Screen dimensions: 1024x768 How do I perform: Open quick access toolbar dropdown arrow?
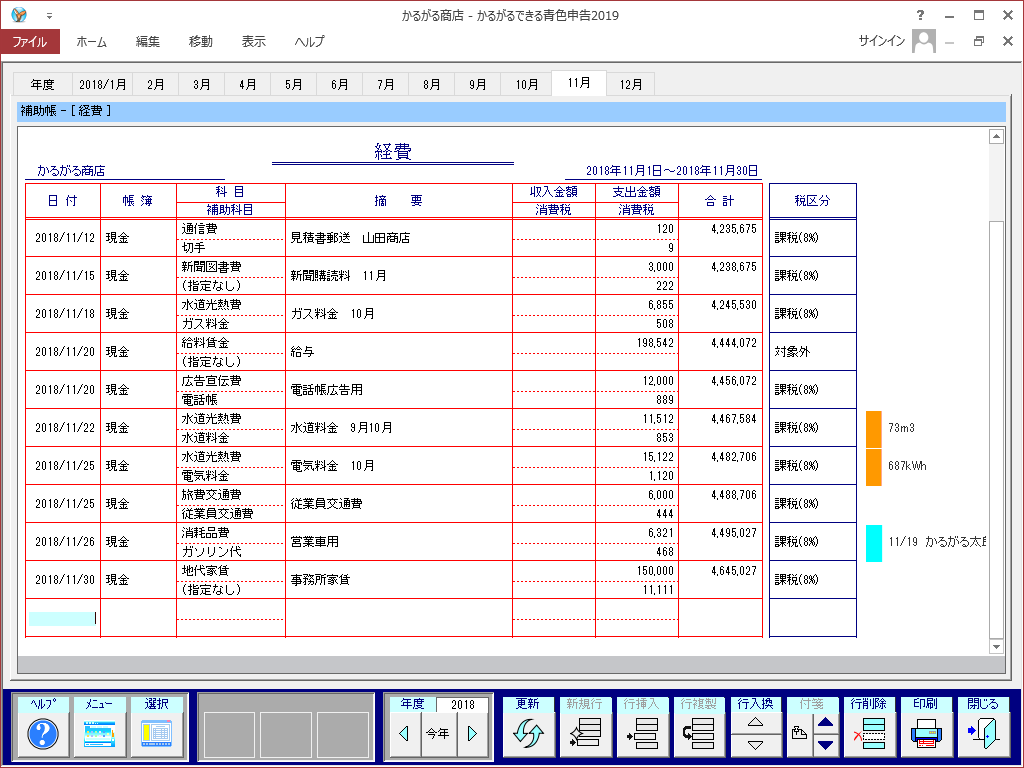tap(50, 15)
